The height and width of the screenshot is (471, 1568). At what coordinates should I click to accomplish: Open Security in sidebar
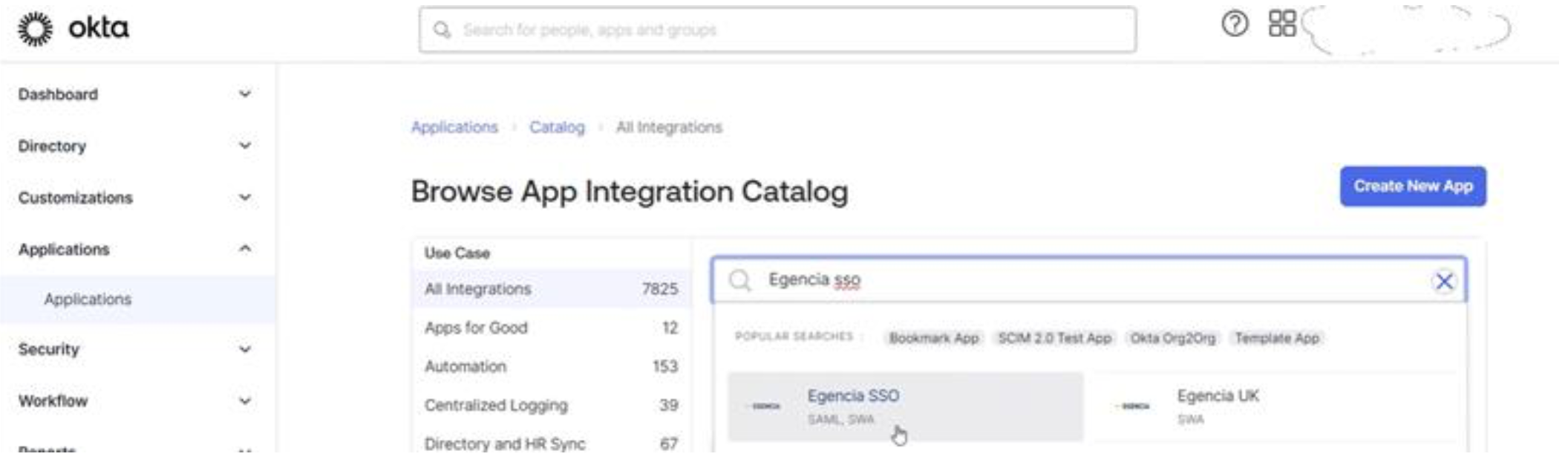pos(48,349)
